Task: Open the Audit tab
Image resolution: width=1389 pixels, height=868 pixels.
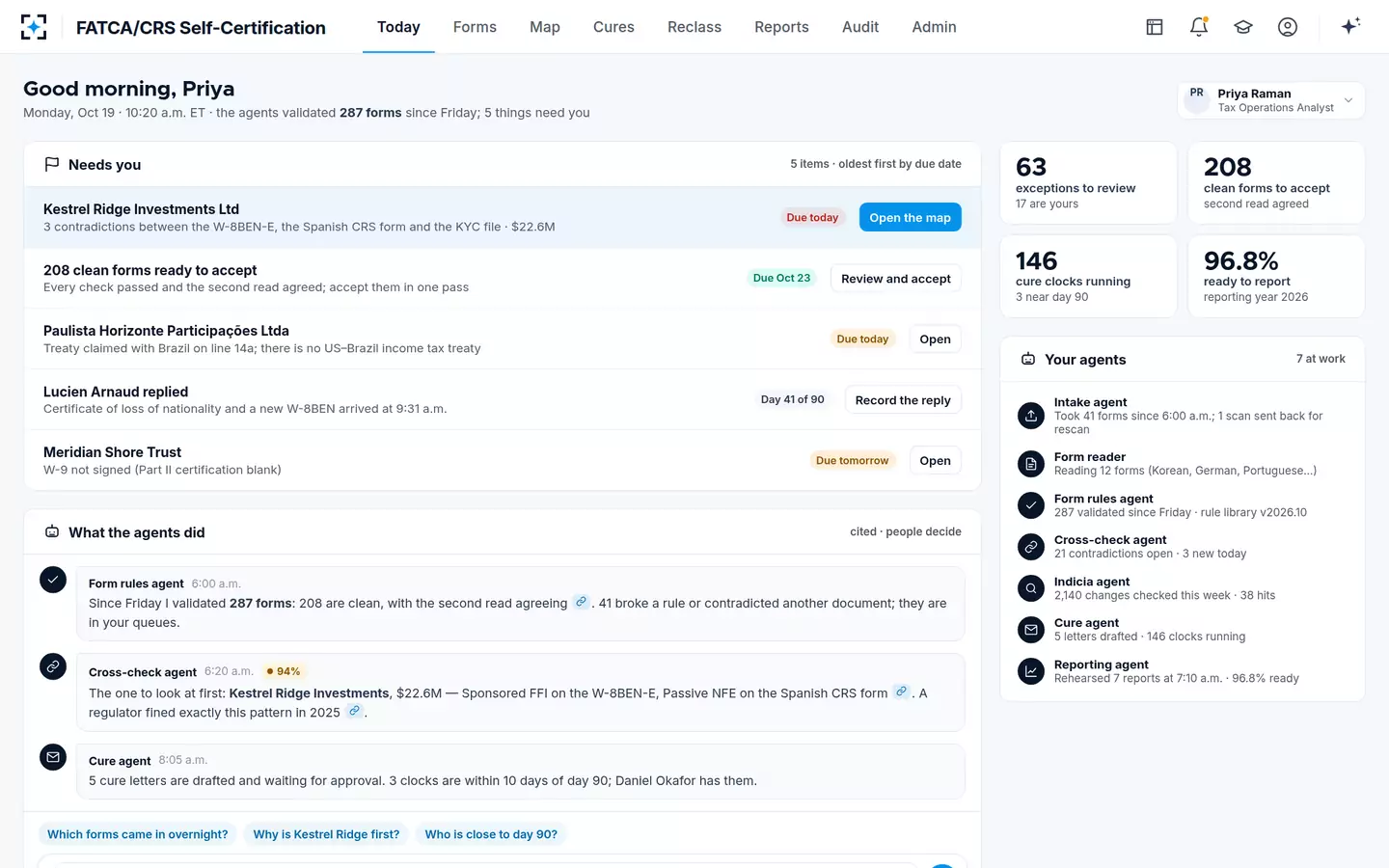Action: click(x=860, y=27)
